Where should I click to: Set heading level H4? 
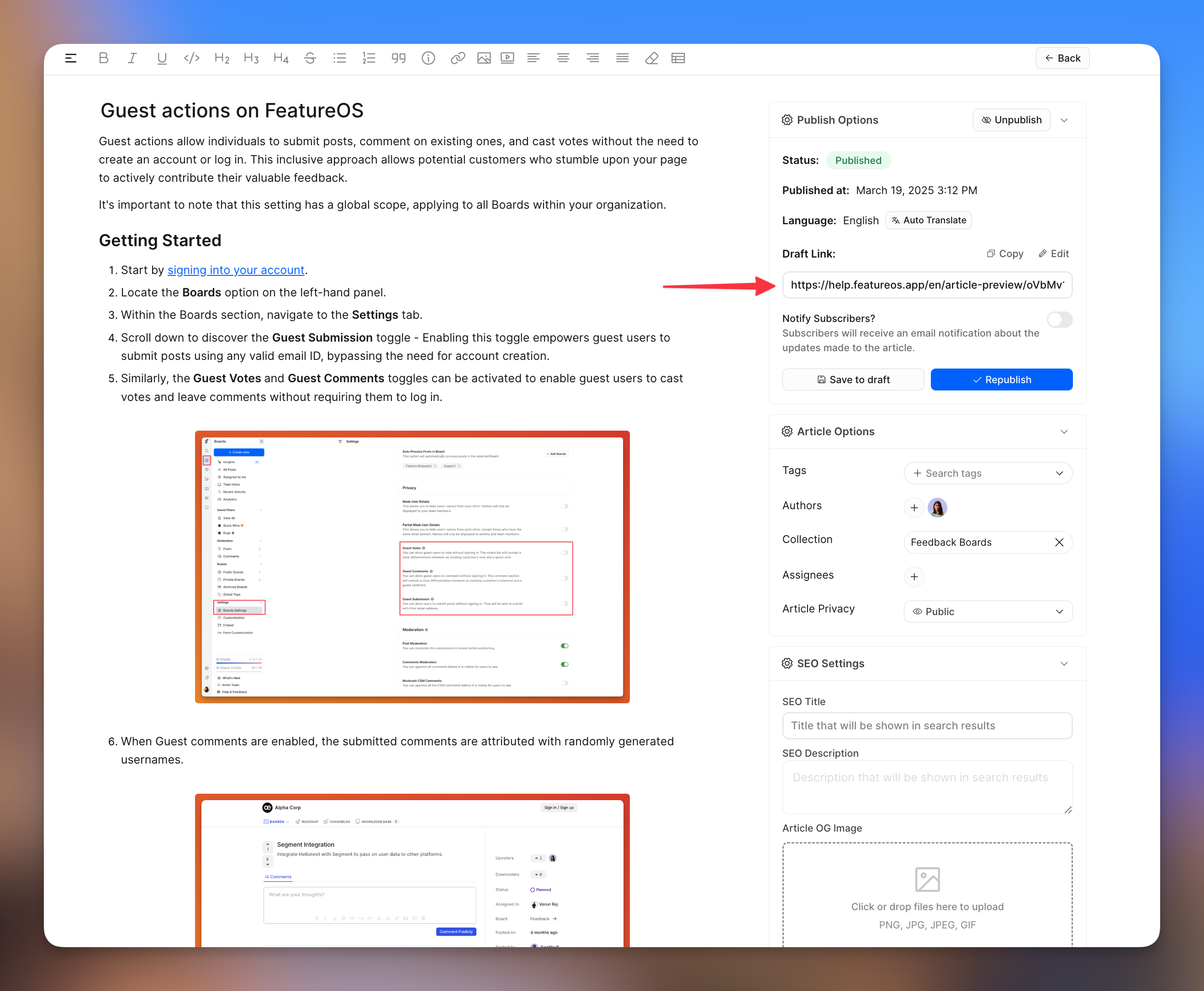(x=281, y=58)
